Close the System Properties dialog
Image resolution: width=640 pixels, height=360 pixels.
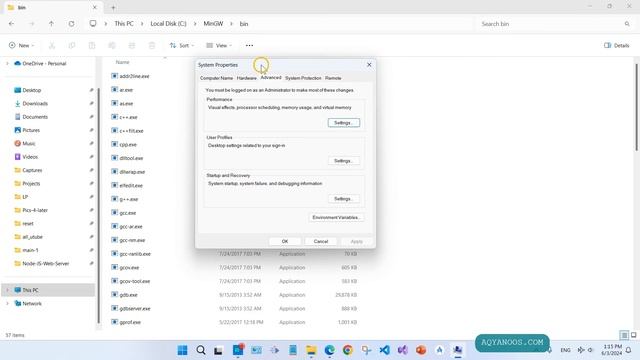point(369,65)
